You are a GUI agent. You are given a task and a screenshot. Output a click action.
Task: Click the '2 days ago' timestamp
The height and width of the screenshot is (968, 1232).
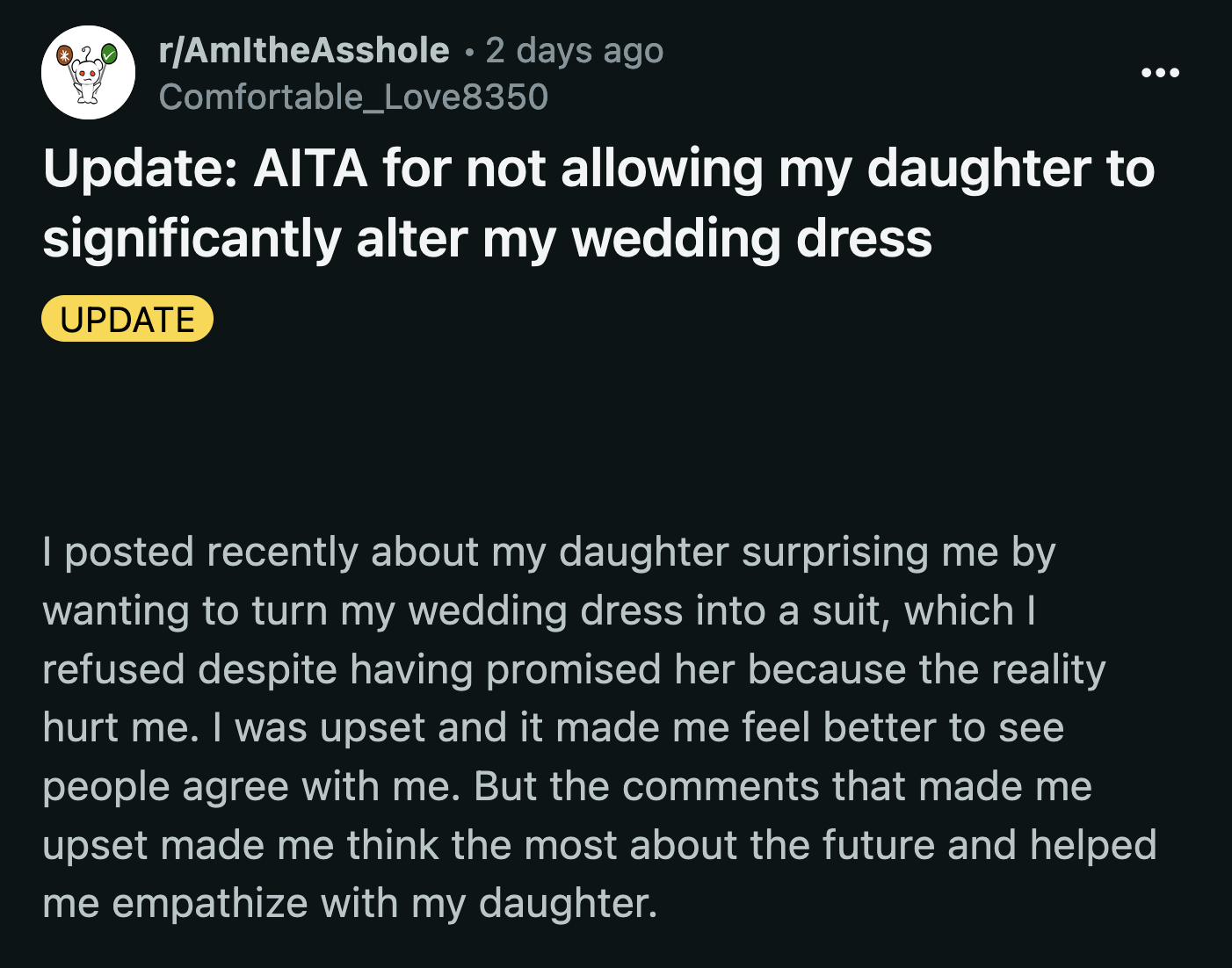click(573, 50)
